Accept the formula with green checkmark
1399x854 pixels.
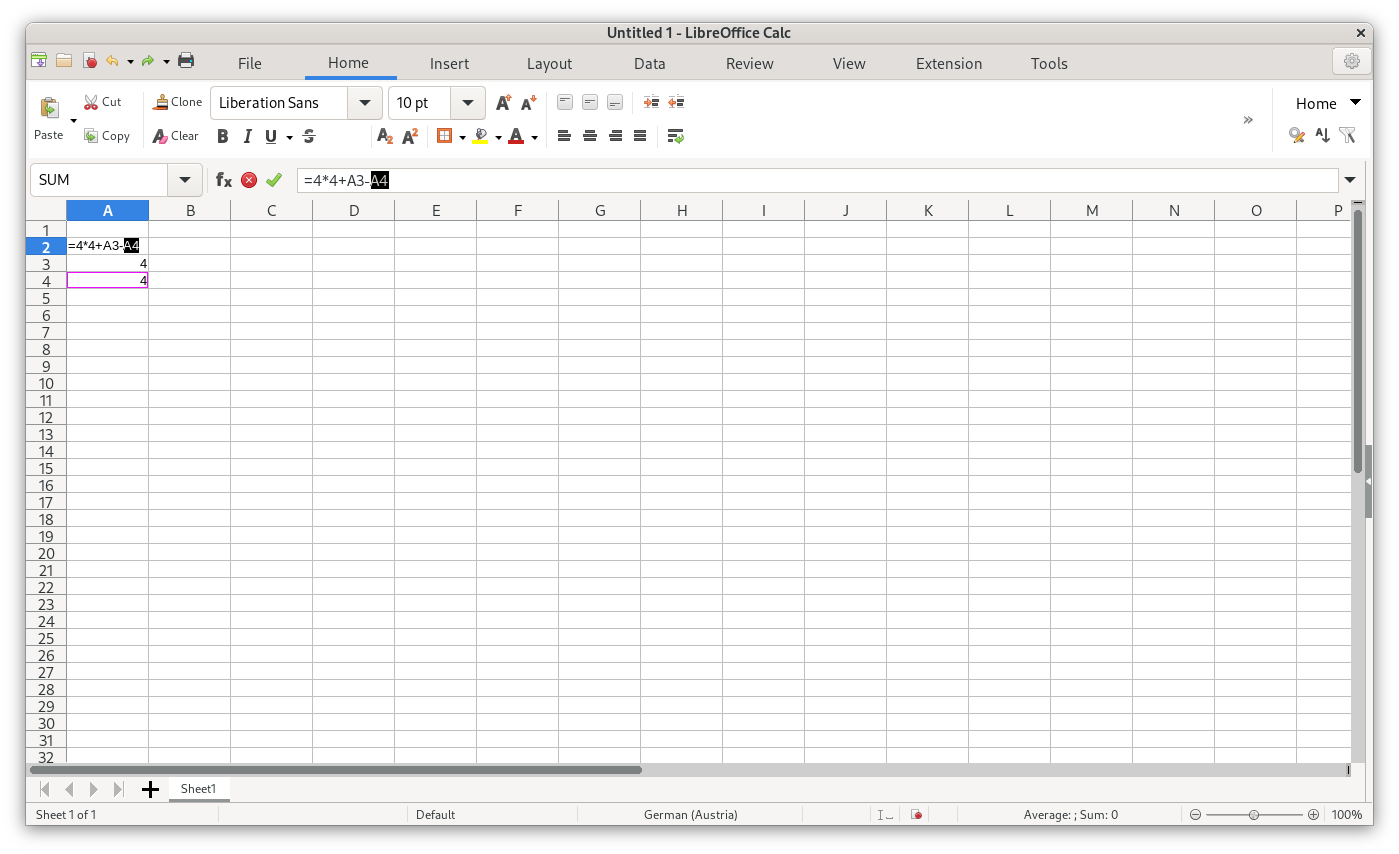274,180
